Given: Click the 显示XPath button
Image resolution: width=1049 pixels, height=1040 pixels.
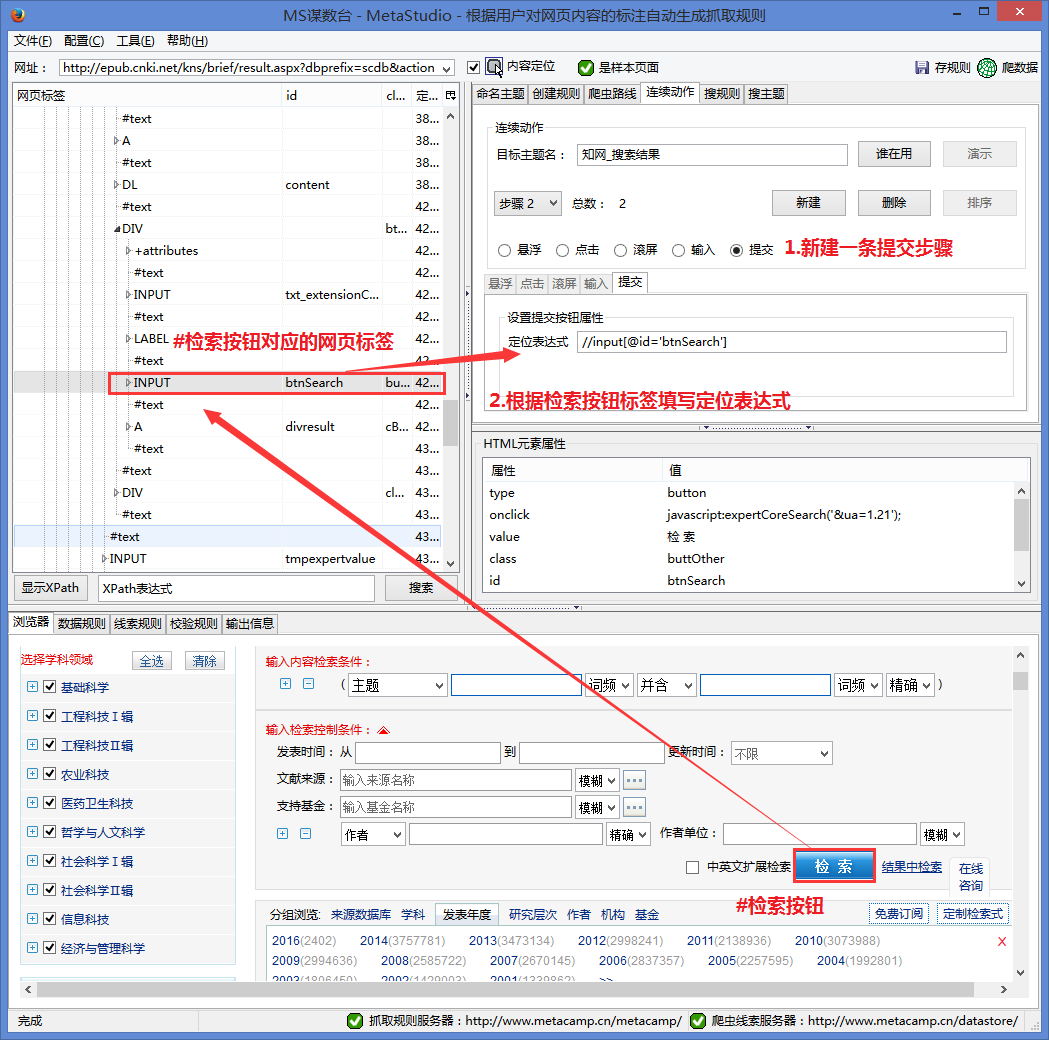Looking at the screenshot, I should click(x=50, y=588).
